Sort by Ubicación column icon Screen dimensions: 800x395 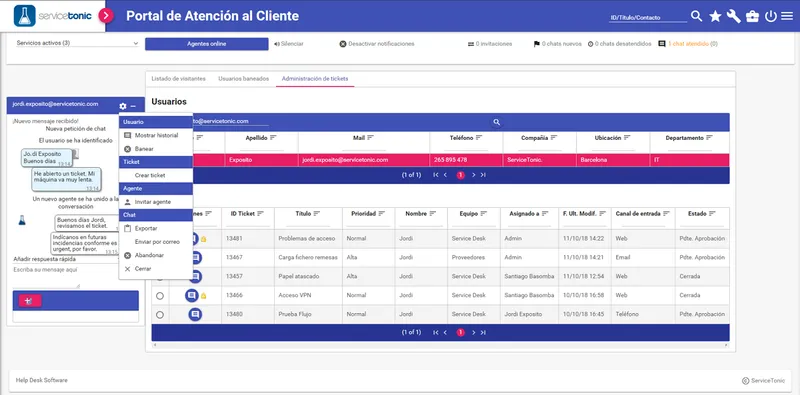click(627, 138)
